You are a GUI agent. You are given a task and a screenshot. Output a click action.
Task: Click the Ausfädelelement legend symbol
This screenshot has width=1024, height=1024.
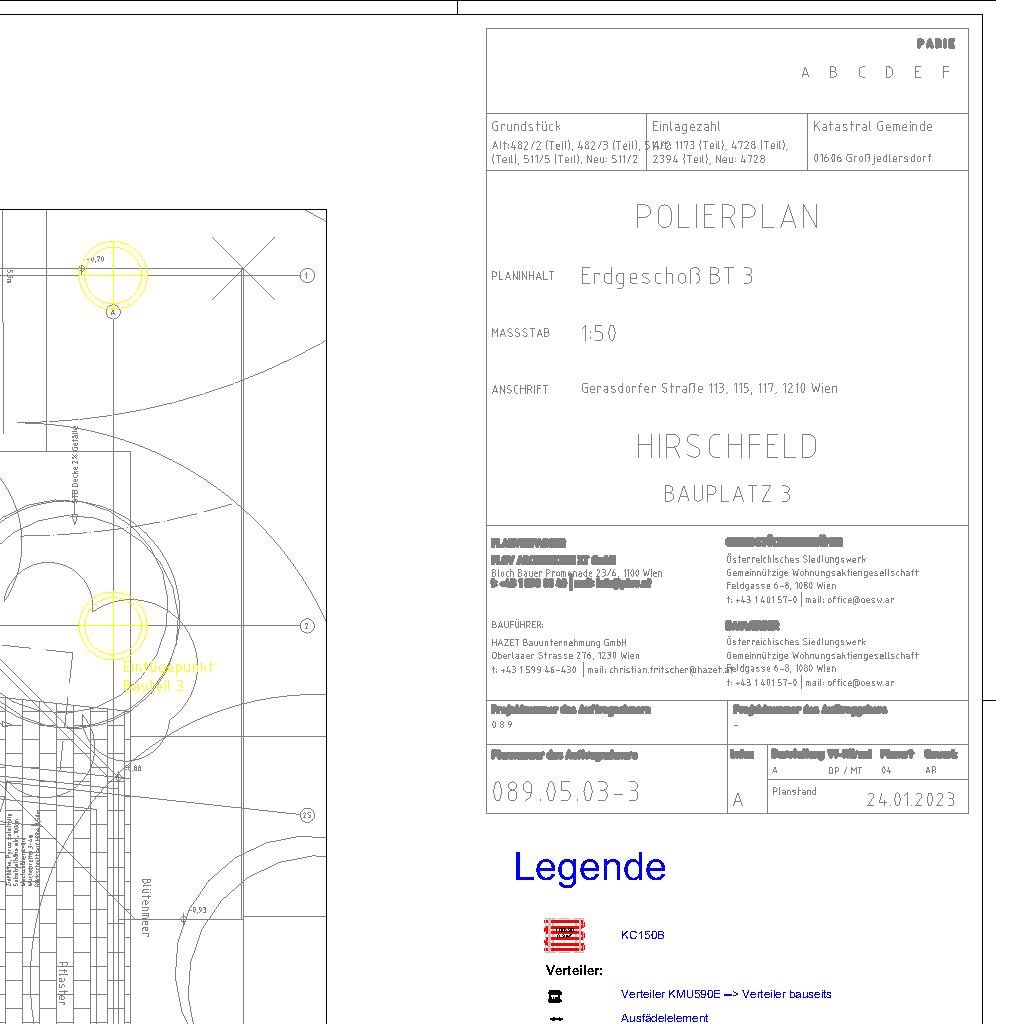tap(556, 1019)
